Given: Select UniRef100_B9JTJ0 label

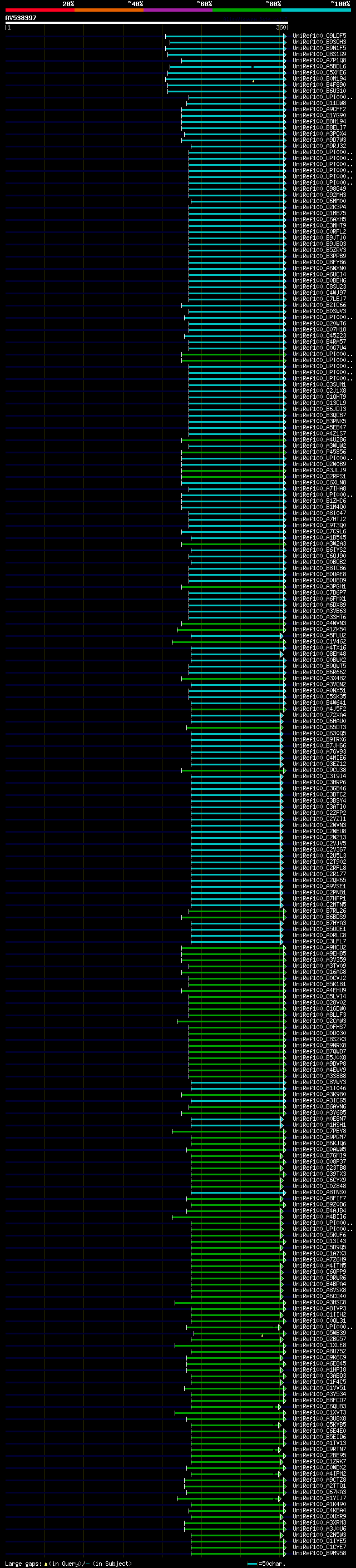Looking at the screenshot, I should pyautogui.click(x=319, y=238).
